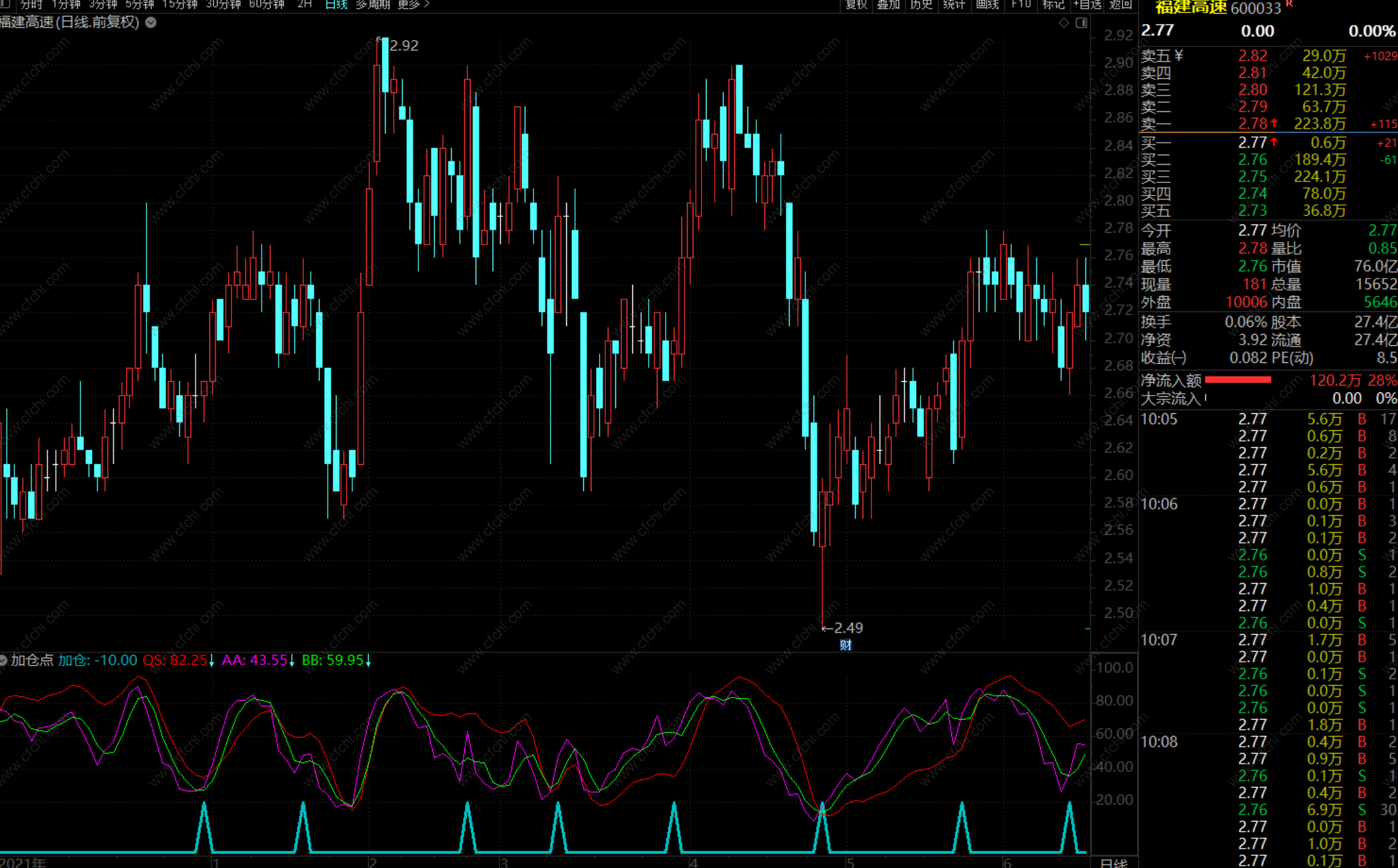Toggle the side panel layout icon
This screenshot has height=868, width=1398.
pyautogui.click(x=1082, y=23)
